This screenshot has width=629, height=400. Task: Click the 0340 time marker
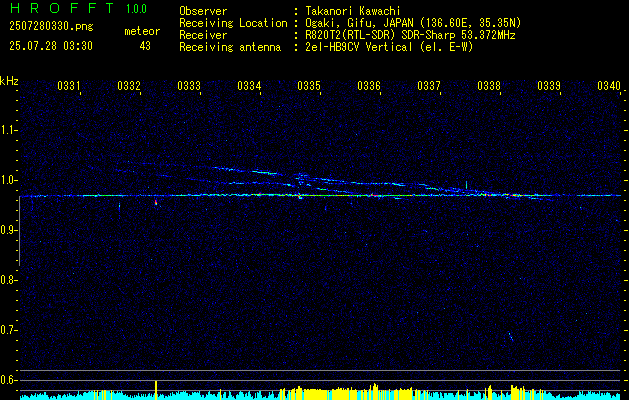(609, 85)
